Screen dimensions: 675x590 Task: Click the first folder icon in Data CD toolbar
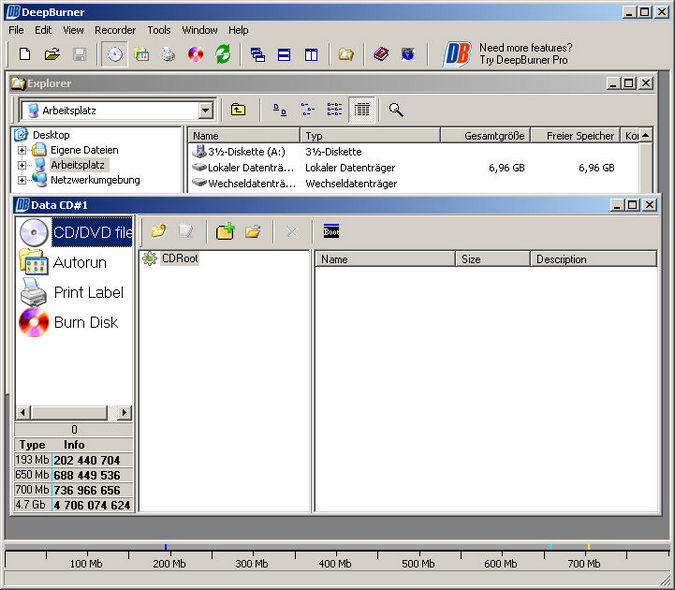click(x=159, y=232)
